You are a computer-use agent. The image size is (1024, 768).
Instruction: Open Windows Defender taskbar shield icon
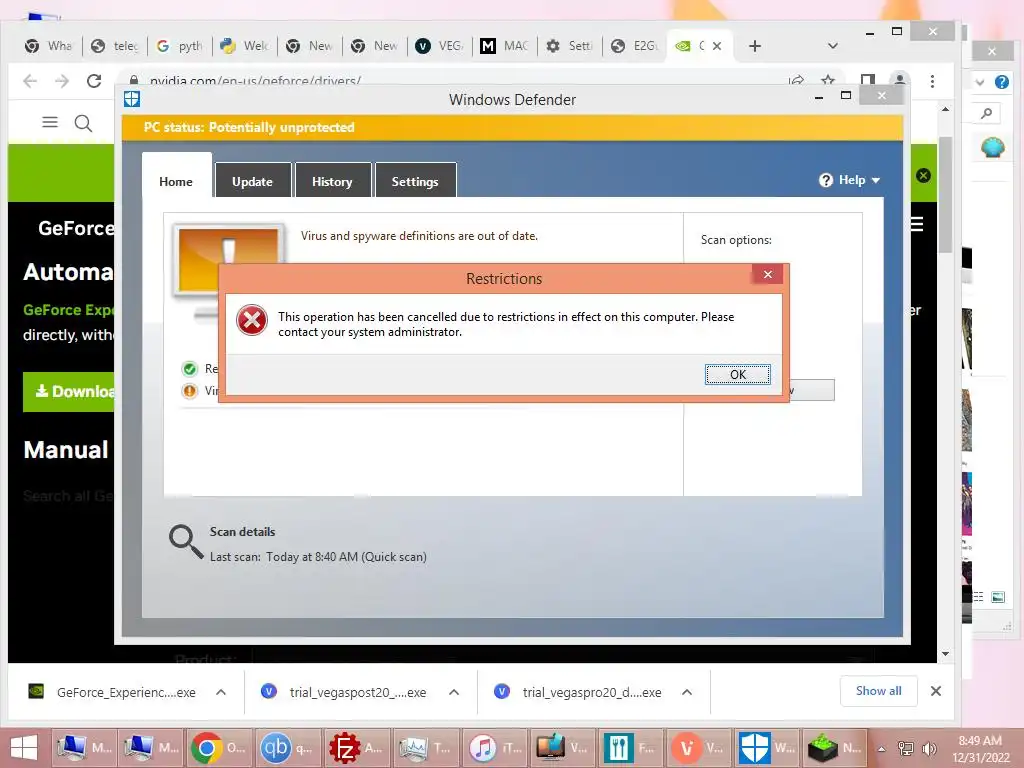tap(765, 748)
